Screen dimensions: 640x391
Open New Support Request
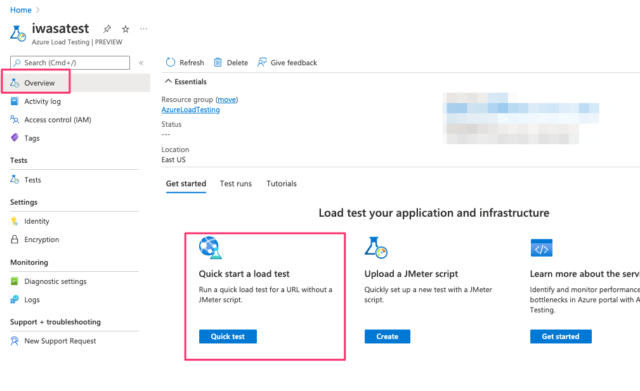(x=60, y=341)
